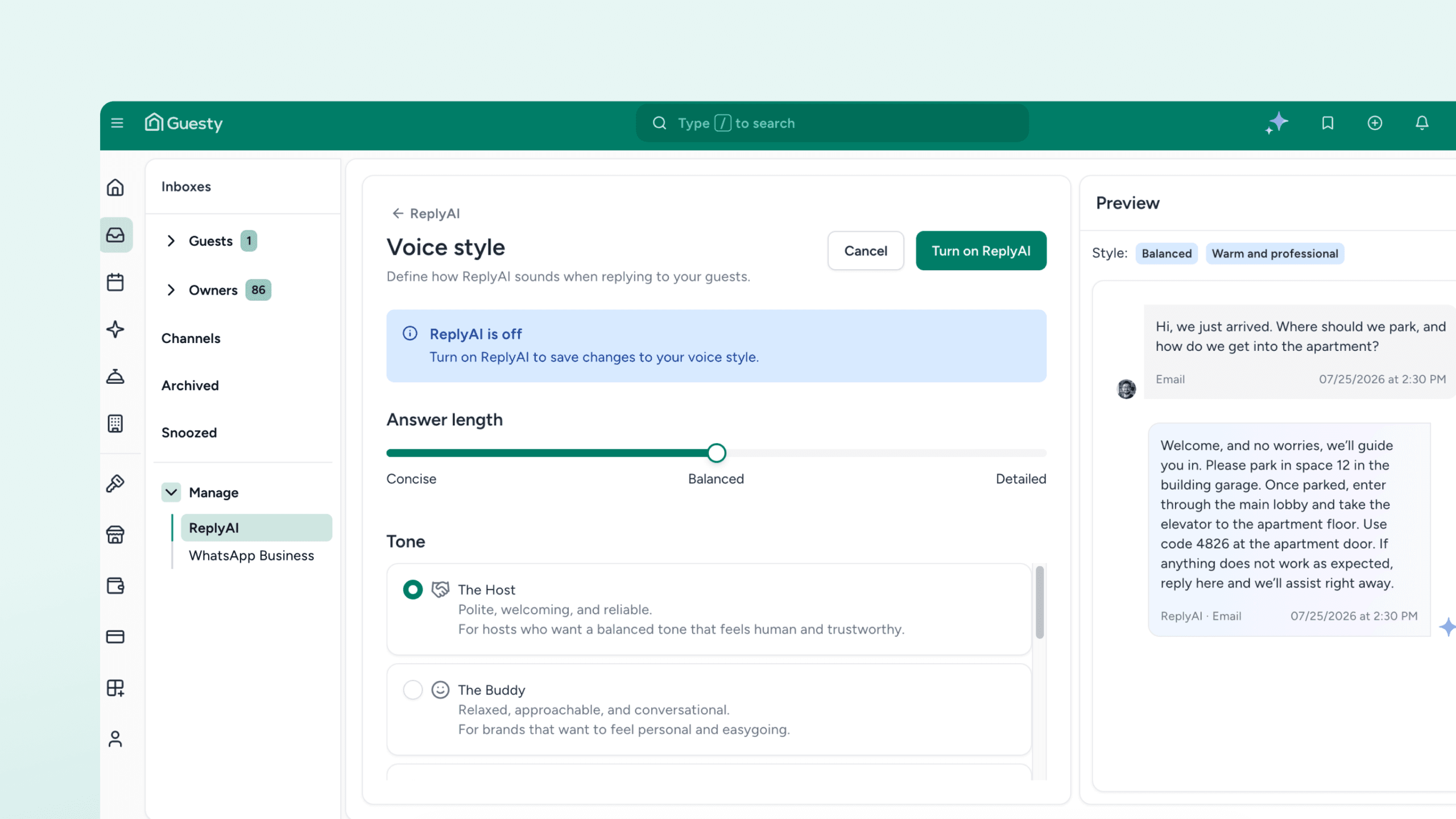The height and width of the screenshot is (819, 1456).
Task: Open the key tag icon in sidebar
Action: [x=115, y=483]
